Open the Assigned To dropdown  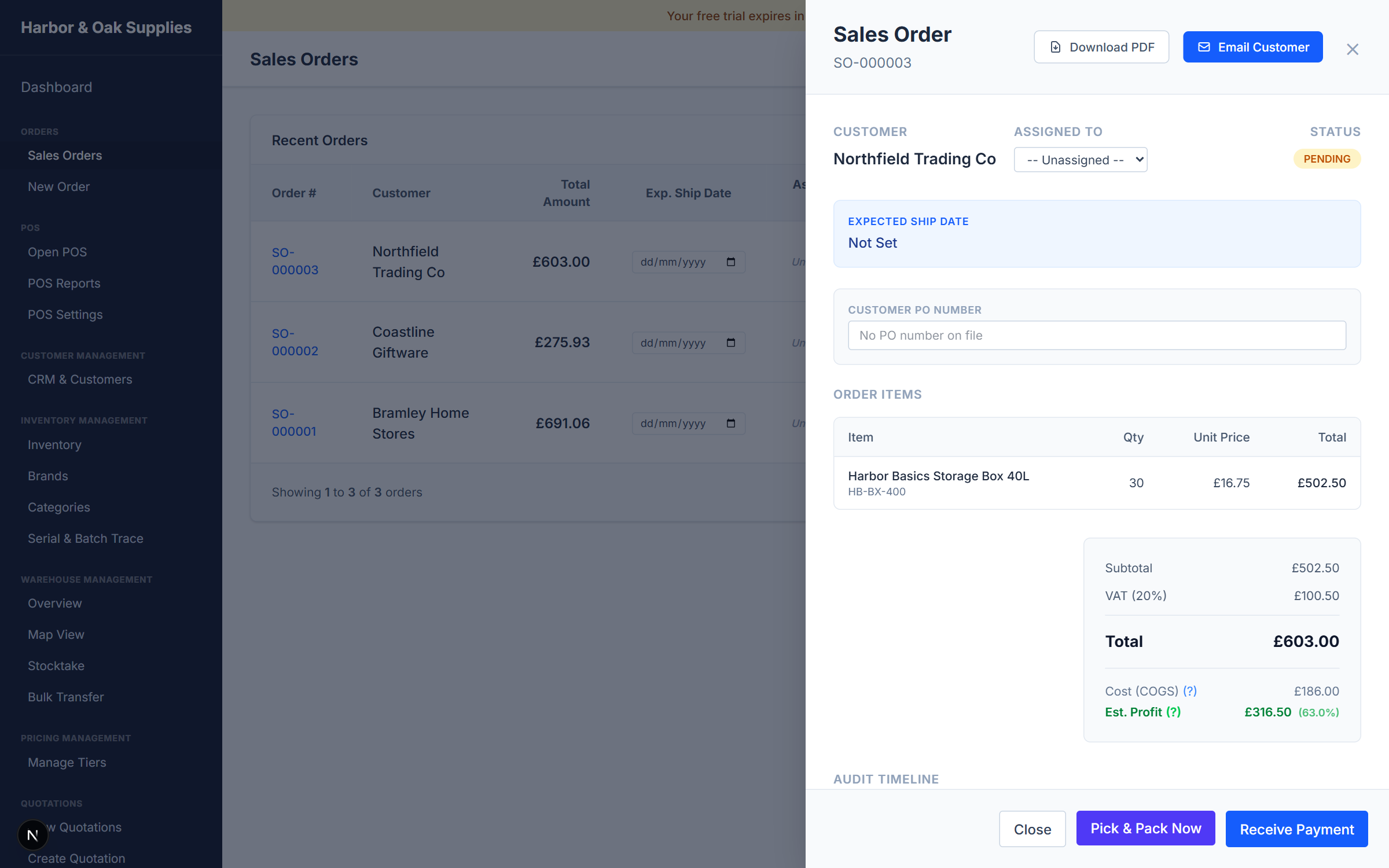pyautogui.click(x=1081, y=160)
